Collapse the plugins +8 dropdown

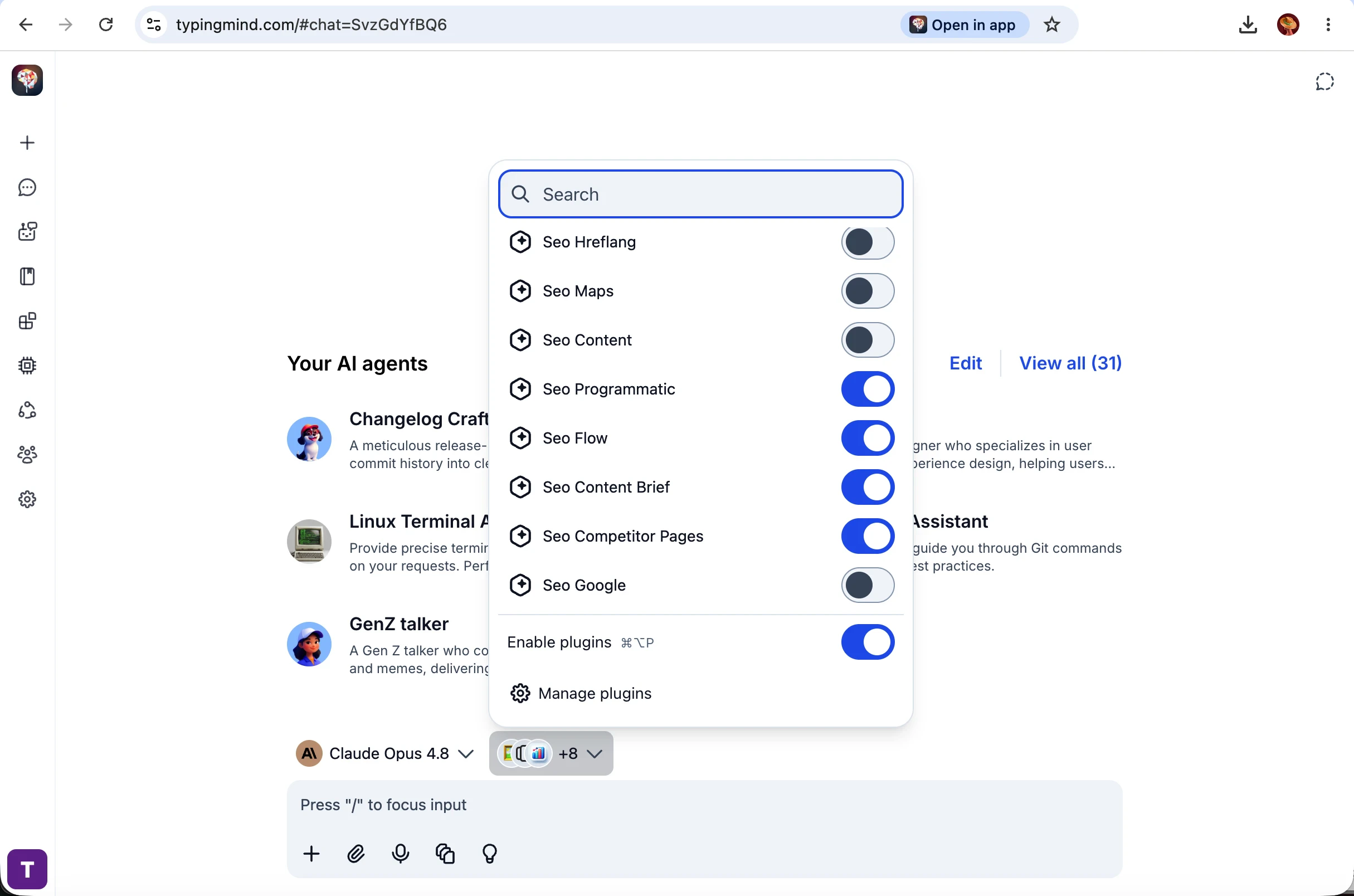551,754
